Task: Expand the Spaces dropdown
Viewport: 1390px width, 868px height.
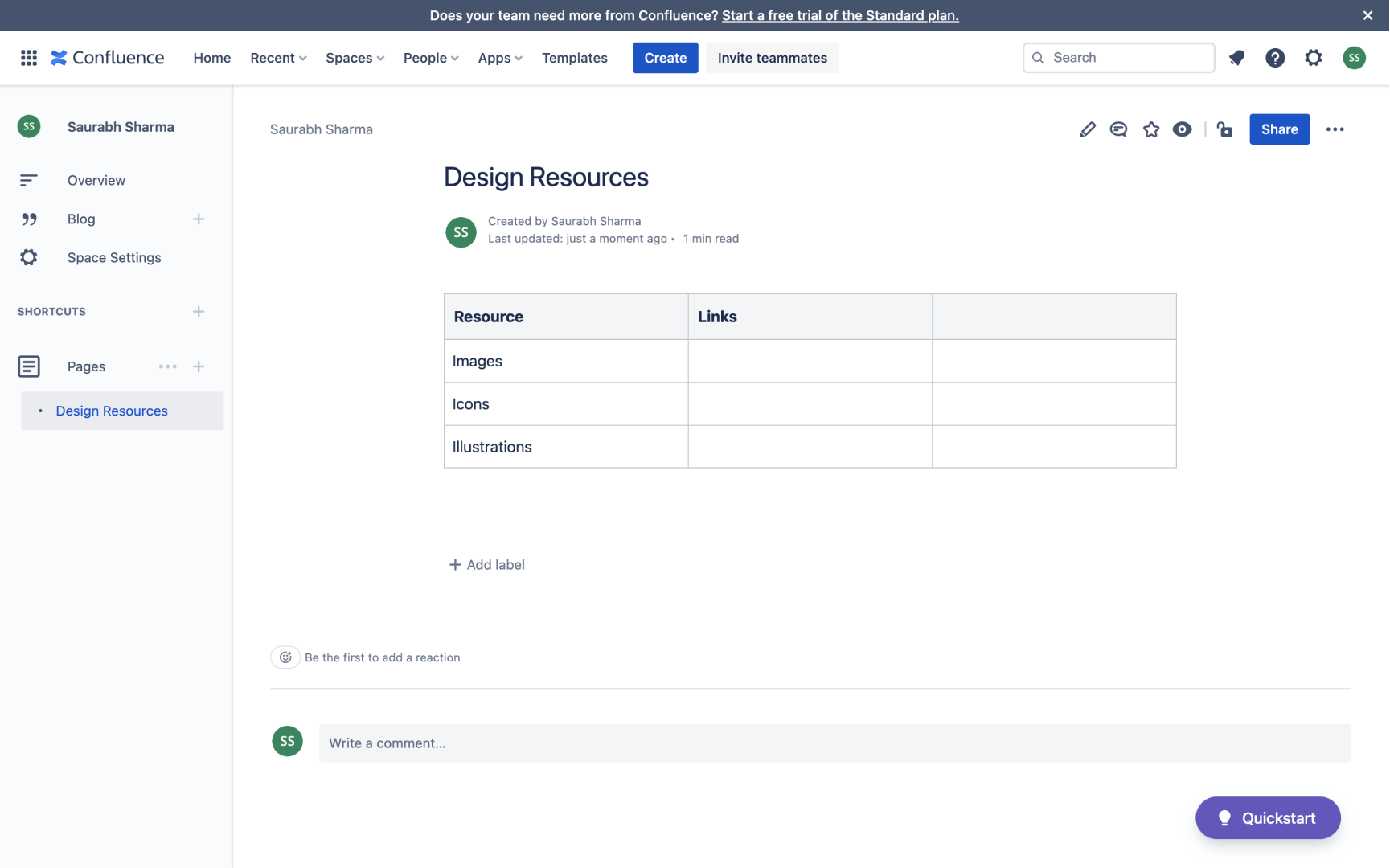Action: click(x=354, y=57)
